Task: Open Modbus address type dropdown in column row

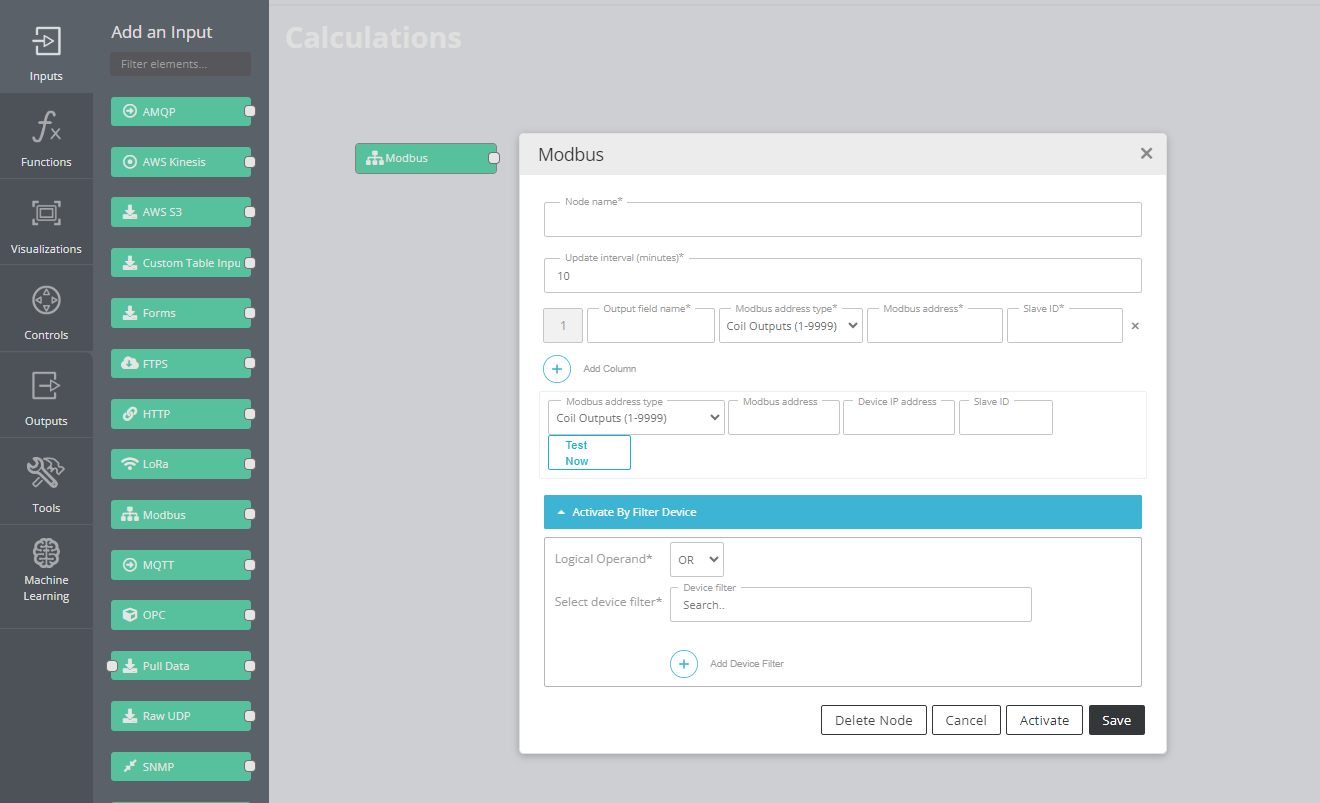Action: pos(791,326)
